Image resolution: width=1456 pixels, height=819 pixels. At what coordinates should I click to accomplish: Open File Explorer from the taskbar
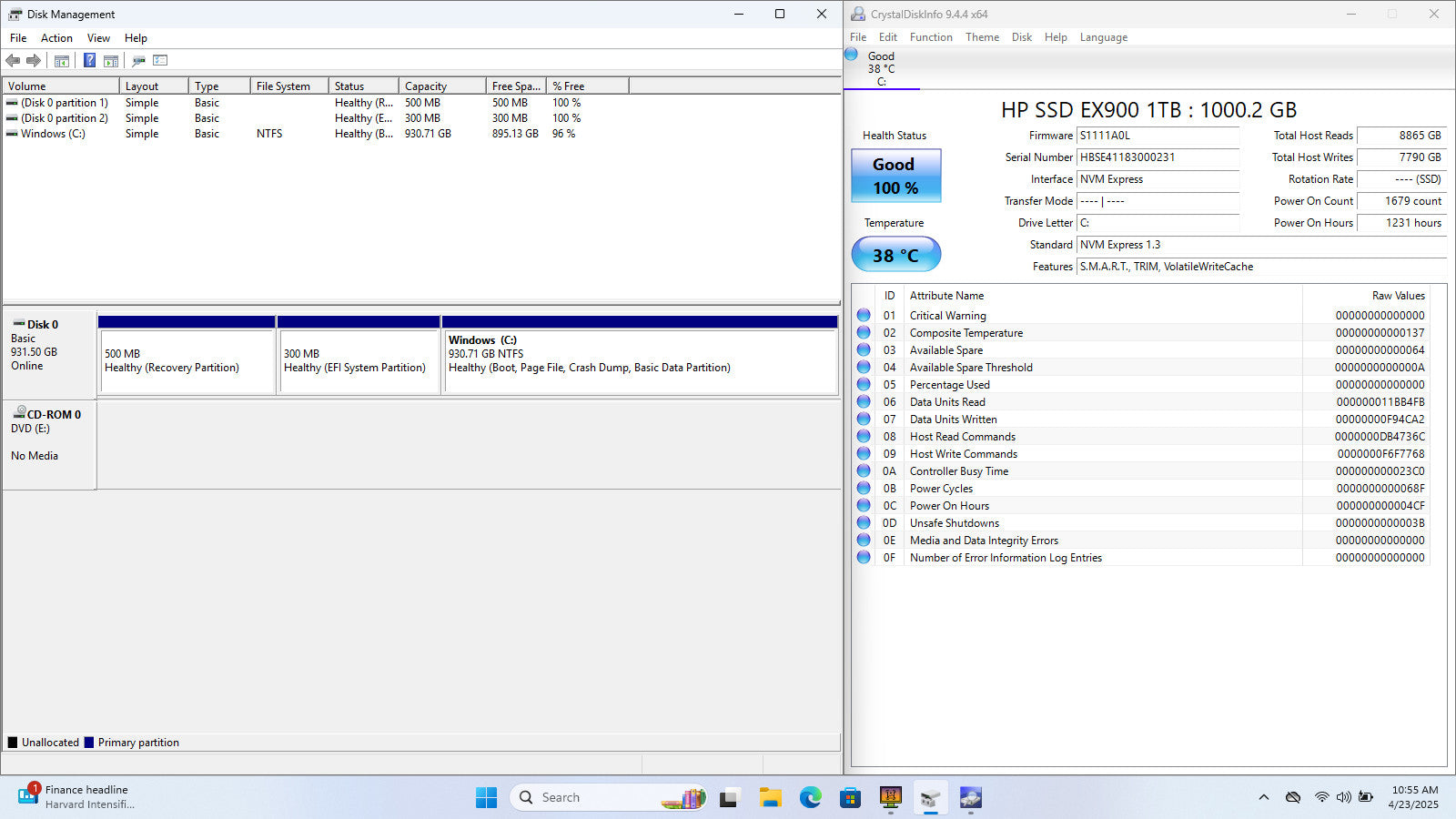771,798
